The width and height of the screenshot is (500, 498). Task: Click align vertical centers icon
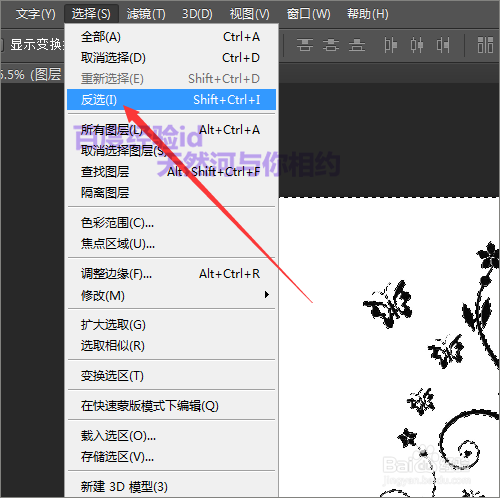(x=331, y=45)
